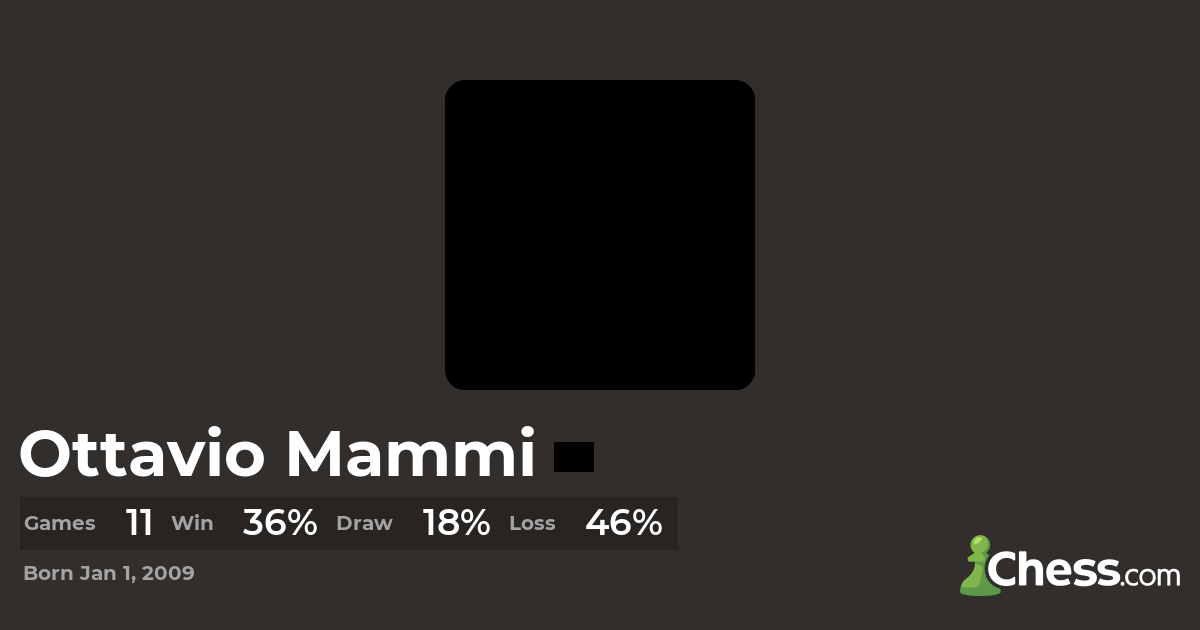Click the percent symbol after 46
Image resolution: width=1200 pixels, height=630 pixels.
[x=647, y=523]
